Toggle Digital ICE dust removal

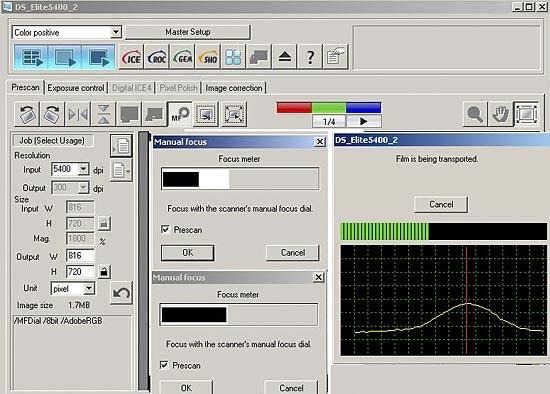coord(131,57)
